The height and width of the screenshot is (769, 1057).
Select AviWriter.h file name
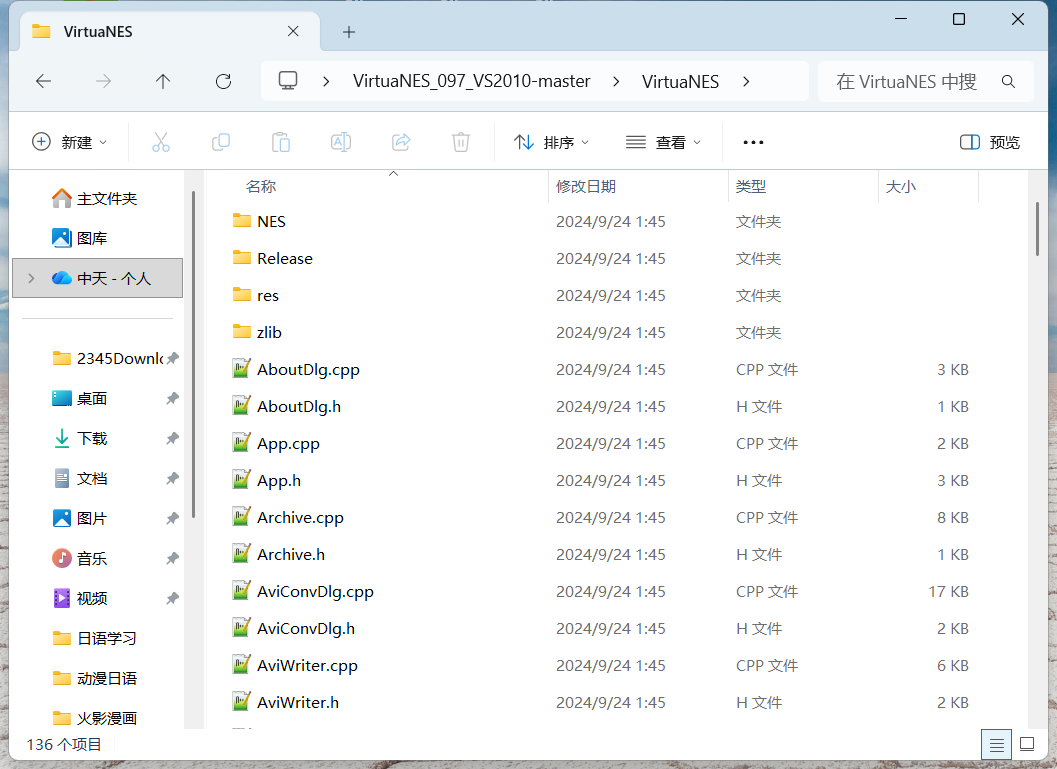click(x=297, y=702)
